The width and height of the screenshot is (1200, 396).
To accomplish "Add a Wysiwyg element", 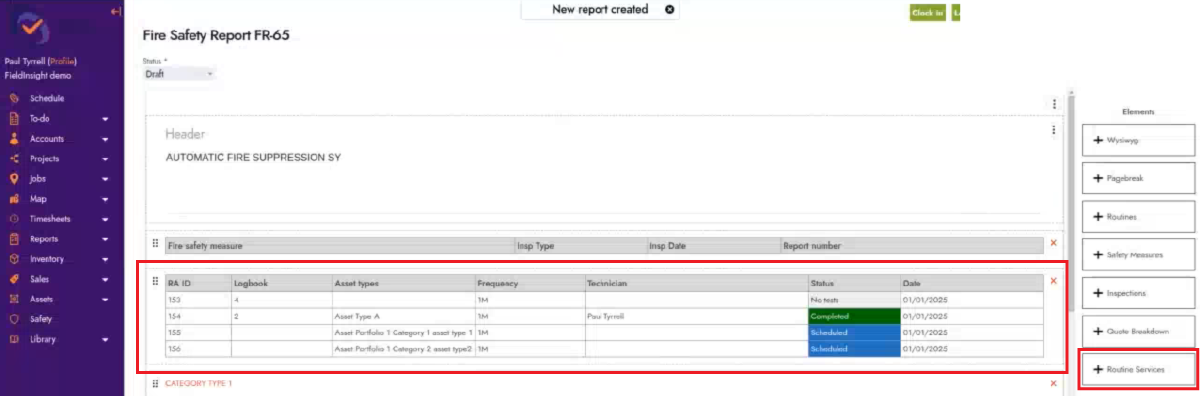I will click(1138, 140).
